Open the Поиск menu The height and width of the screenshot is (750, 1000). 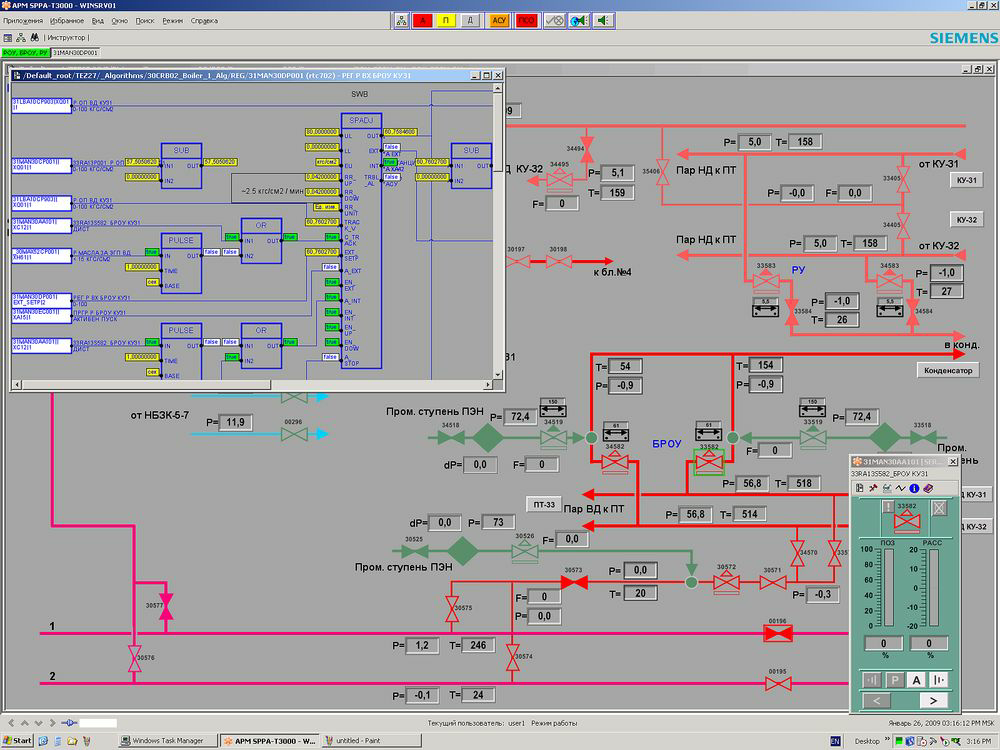[x=145, y=20]
